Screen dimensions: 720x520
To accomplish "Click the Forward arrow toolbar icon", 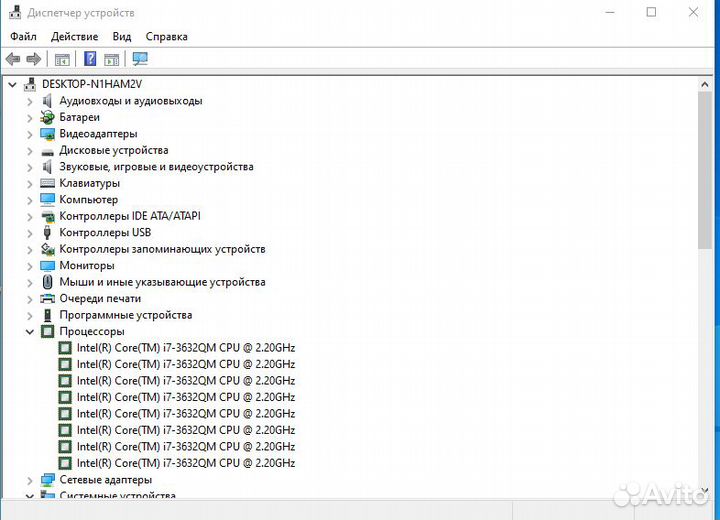I will coord(34,59).
